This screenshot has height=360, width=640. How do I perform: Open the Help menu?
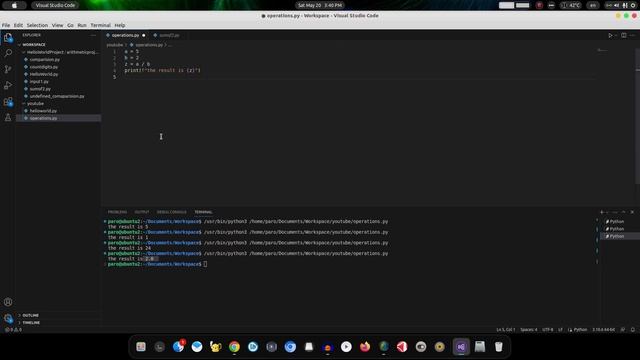pos(120,25)
